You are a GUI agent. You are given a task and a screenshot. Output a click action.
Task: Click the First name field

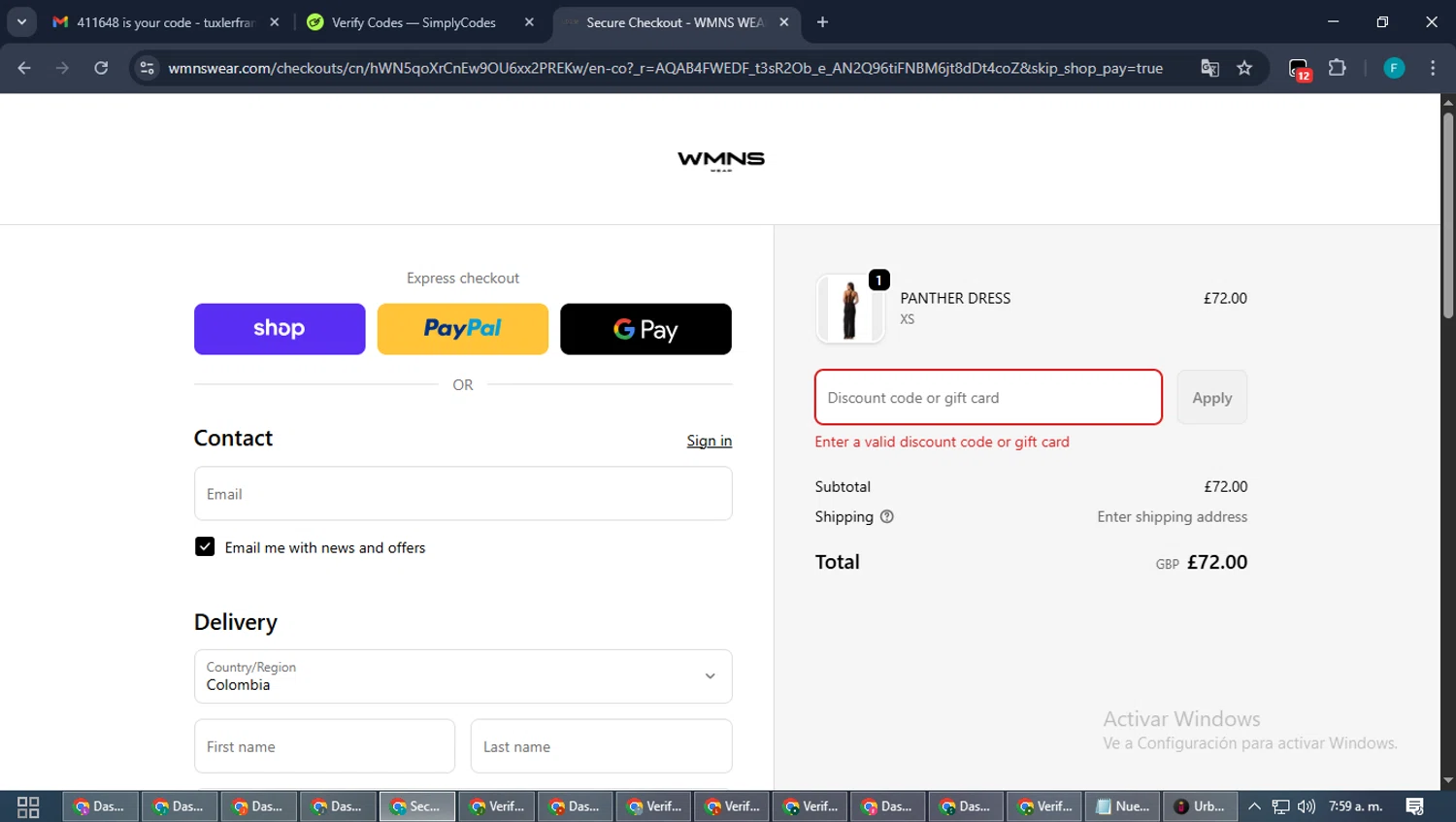pyautogui.click(x=324, y=746)
